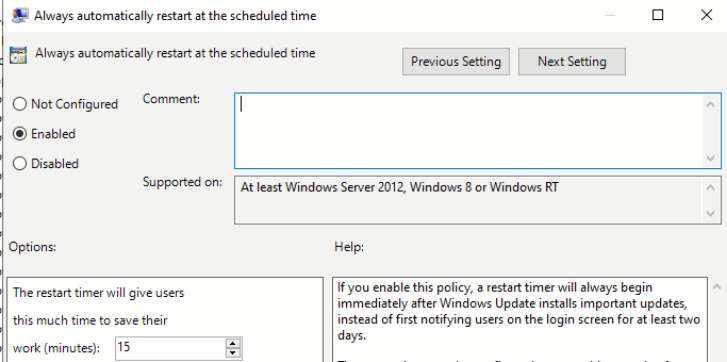Close the policy setting window

tap(707, 15)
